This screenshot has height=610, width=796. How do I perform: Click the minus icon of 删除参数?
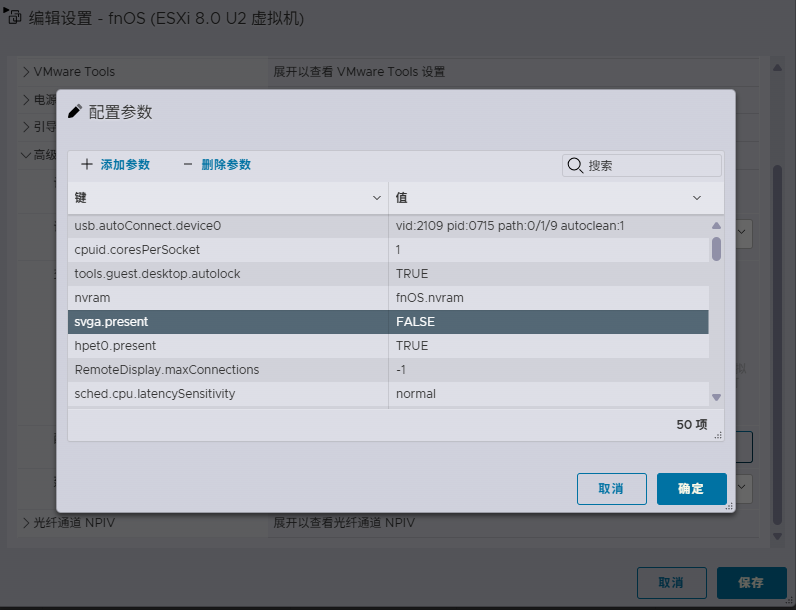point(188,164)
